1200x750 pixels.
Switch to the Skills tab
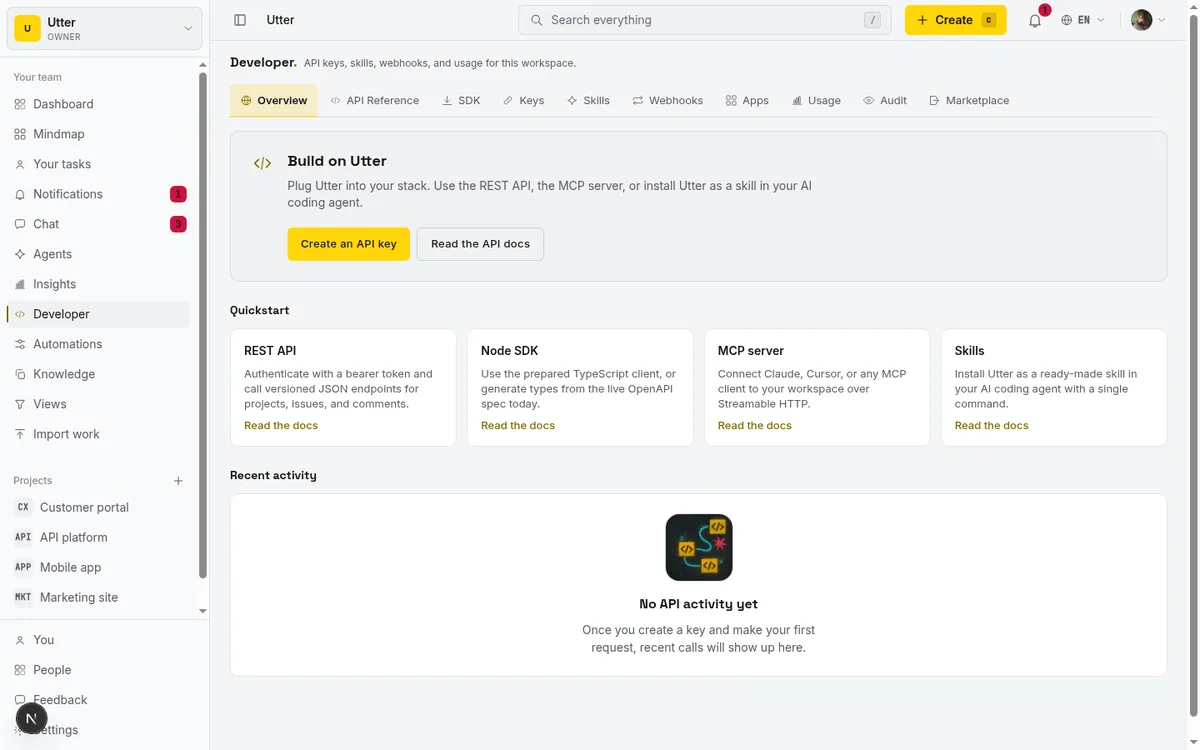pos(588,100)
